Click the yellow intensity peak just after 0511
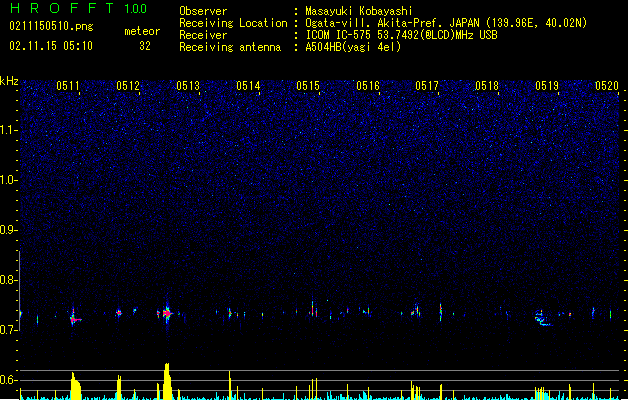 (x=75, y=386)
